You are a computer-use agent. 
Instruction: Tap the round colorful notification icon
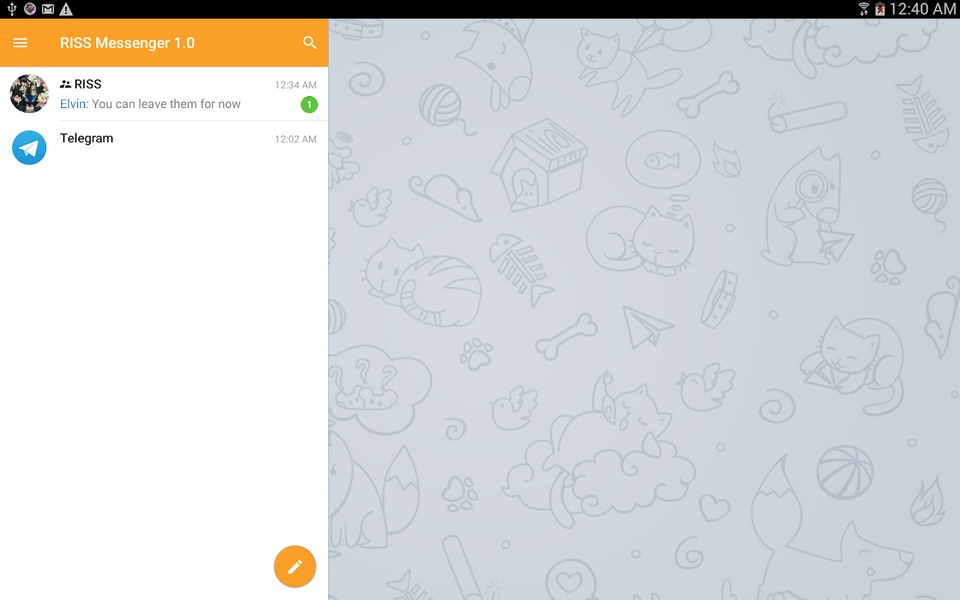29,9
